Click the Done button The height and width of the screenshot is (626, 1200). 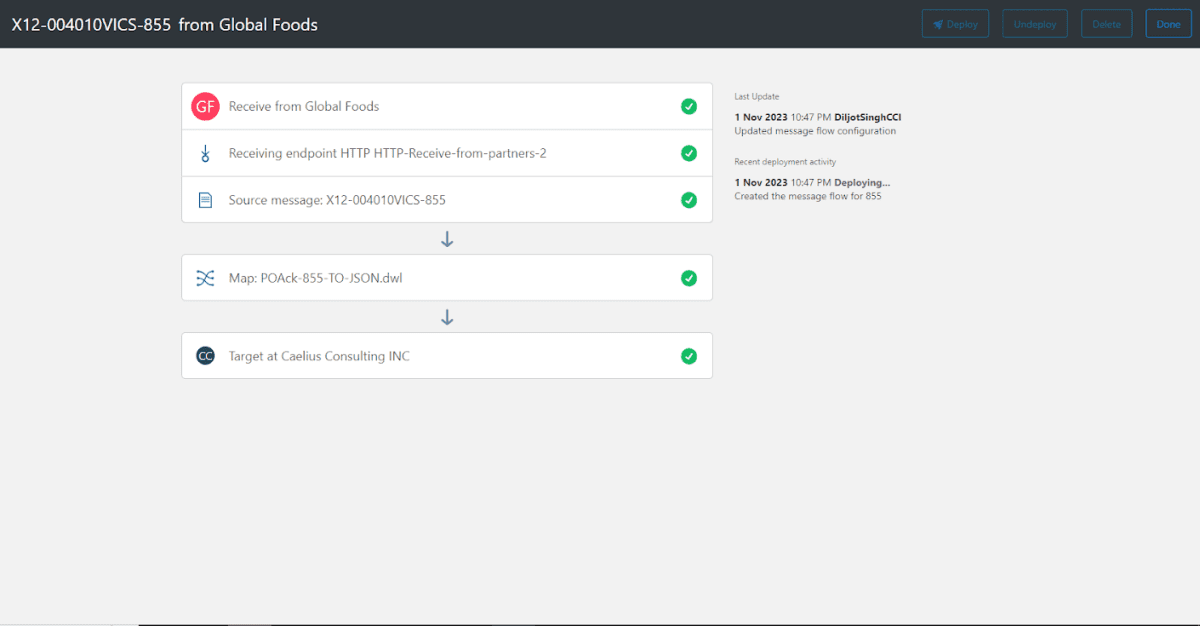pyautogui.click(x=1169, y=24)
